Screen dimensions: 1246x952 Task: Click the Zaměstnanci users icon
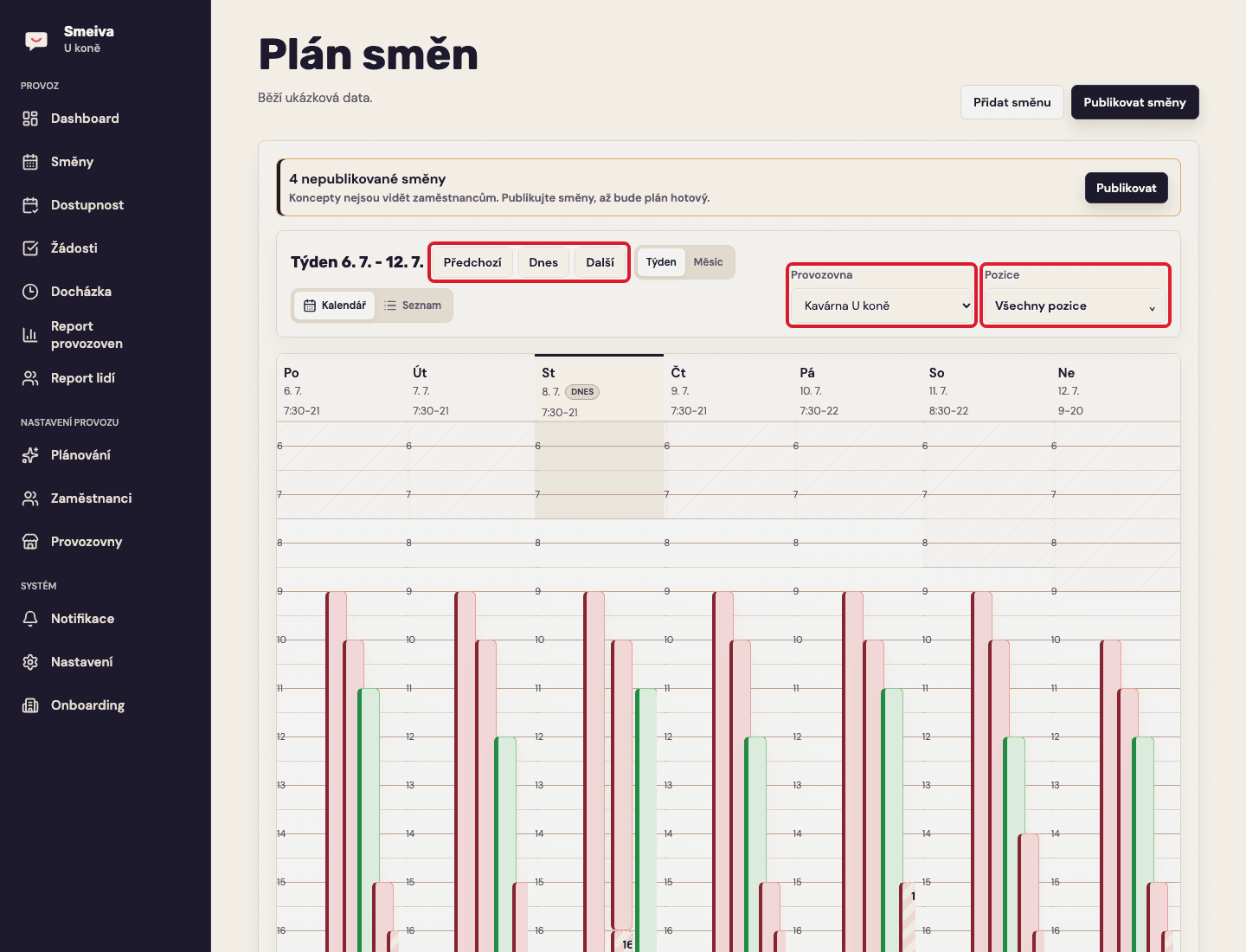pos(30,499)
